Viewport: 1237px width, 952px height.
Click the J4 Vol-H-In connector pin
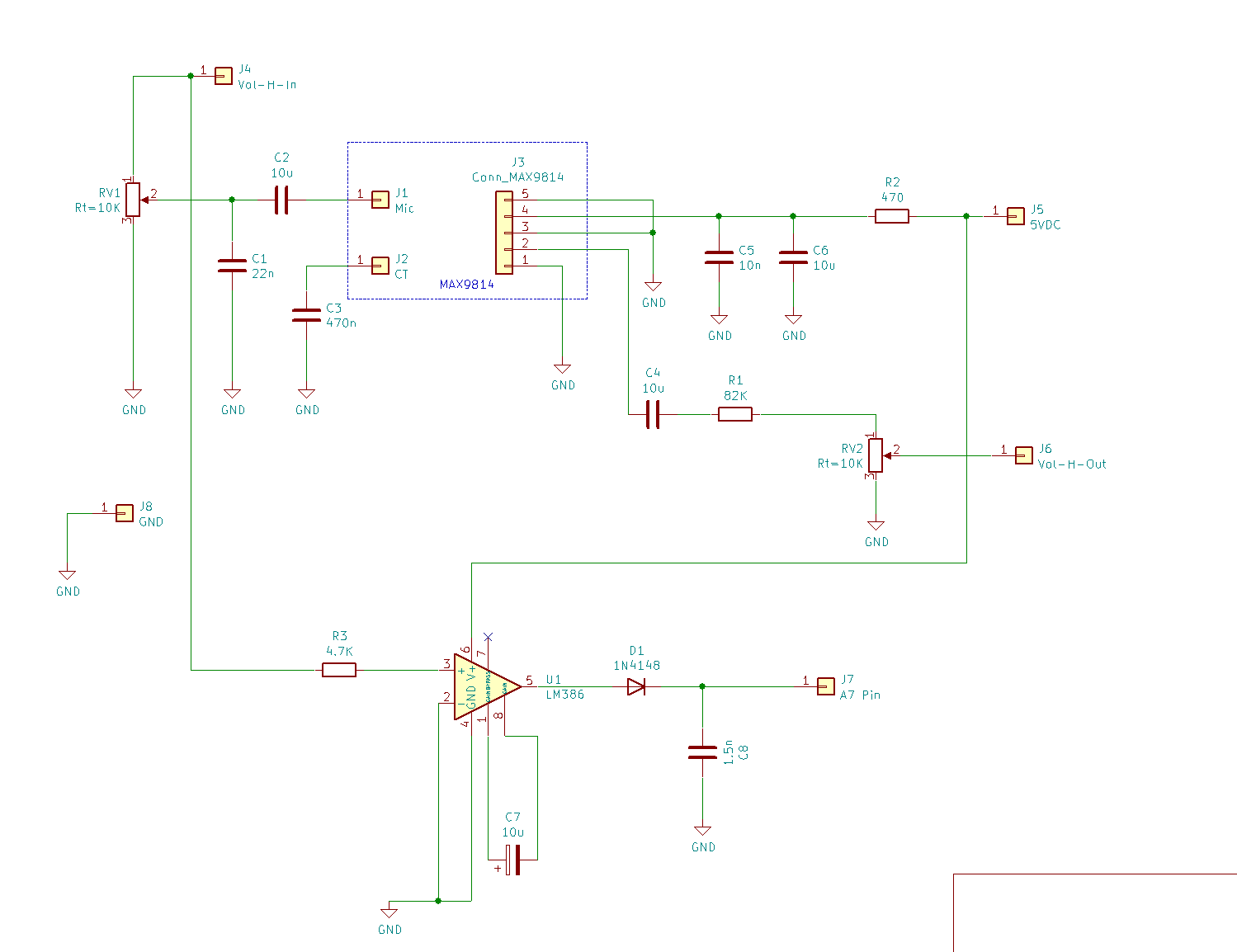click(x=223, y=76)
